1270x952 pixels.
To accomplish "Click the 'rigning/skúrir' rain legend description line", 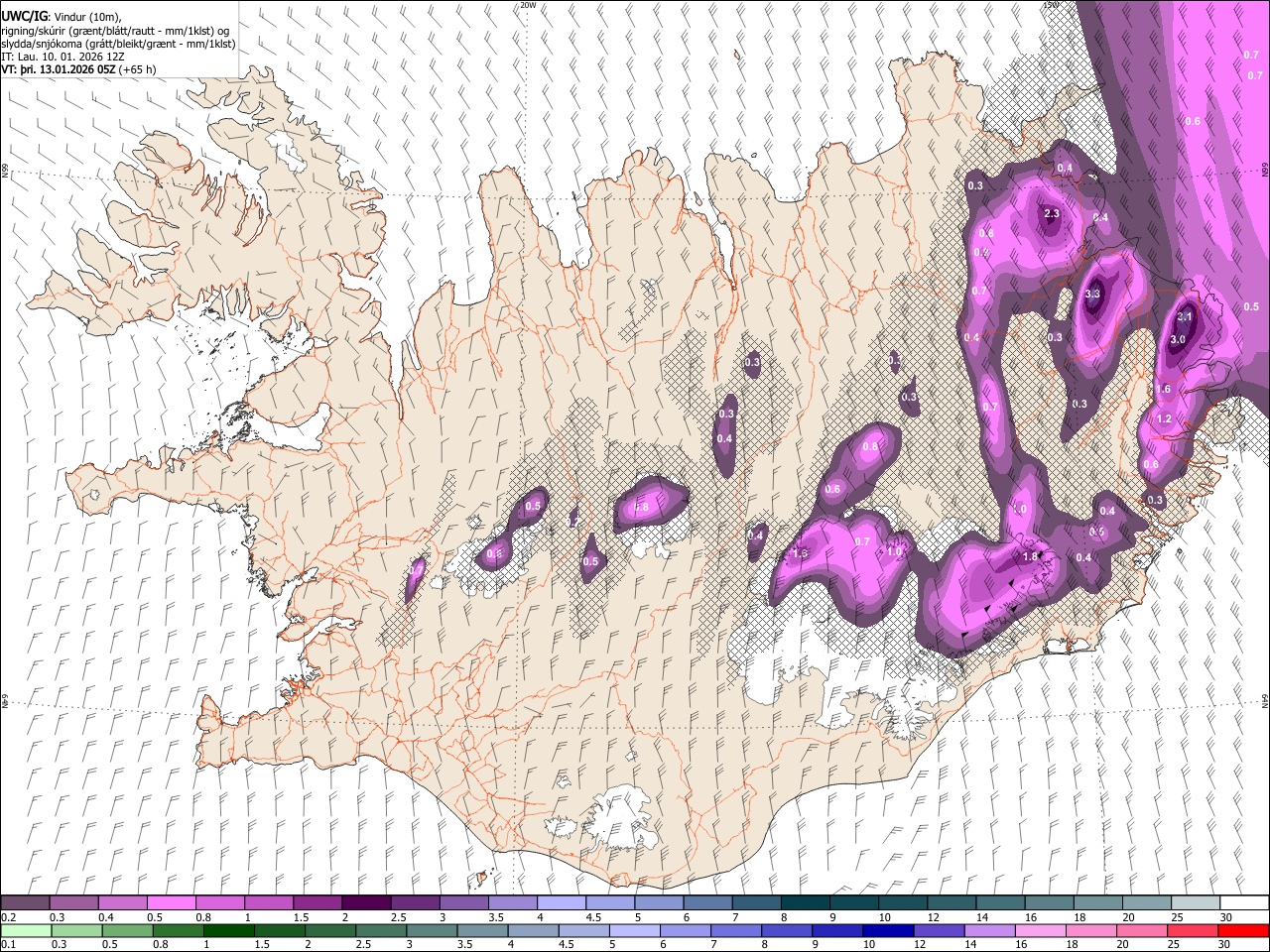I will point(116,31).
